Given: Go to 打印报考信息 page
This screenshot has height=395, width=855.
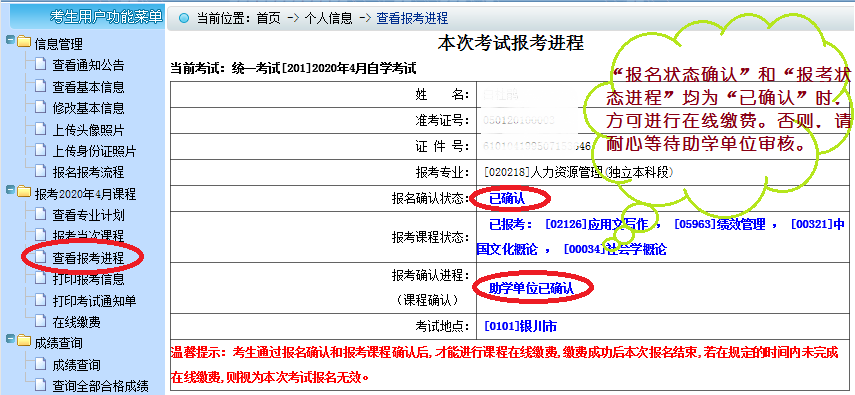Looking at the screenshot, I should [x=88, y=279].
